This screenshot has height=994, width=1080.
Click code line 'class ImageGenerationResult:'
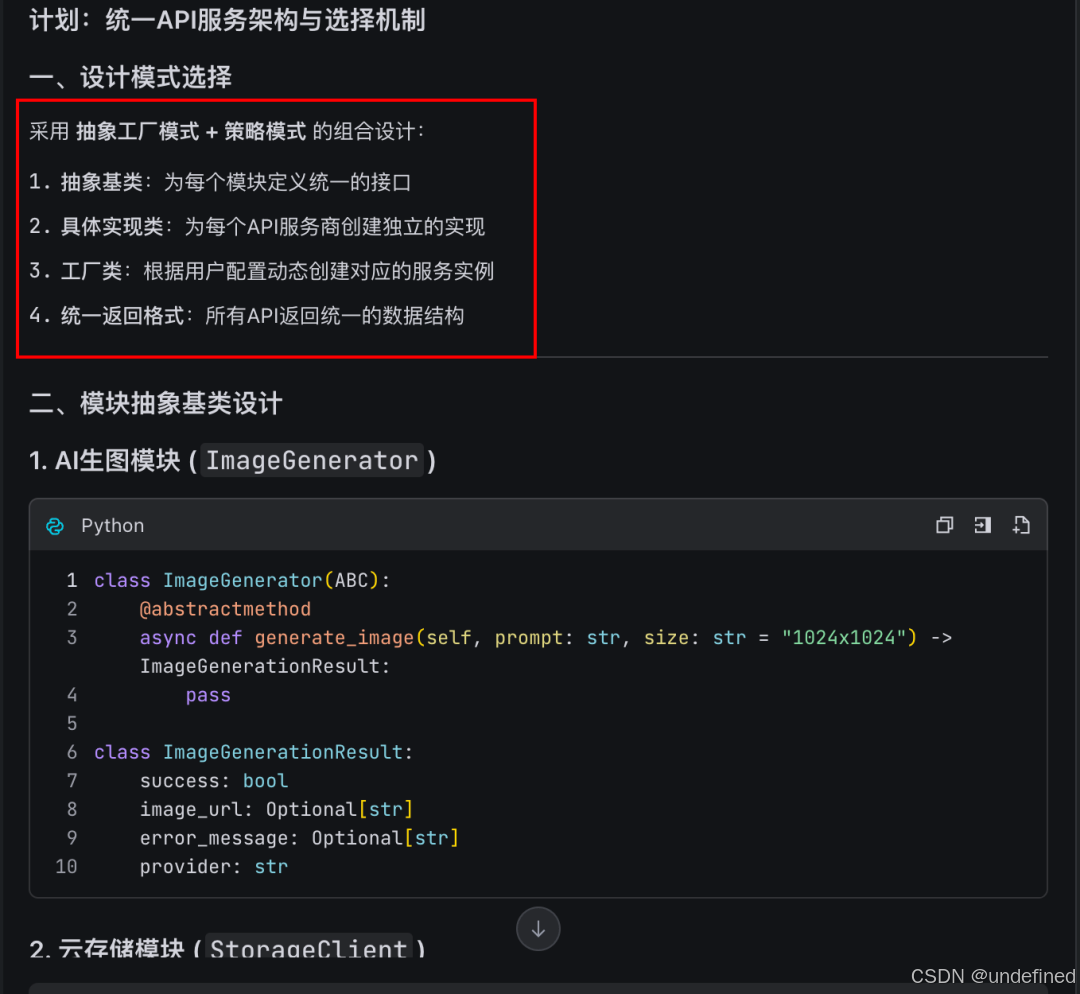[253, 752]
